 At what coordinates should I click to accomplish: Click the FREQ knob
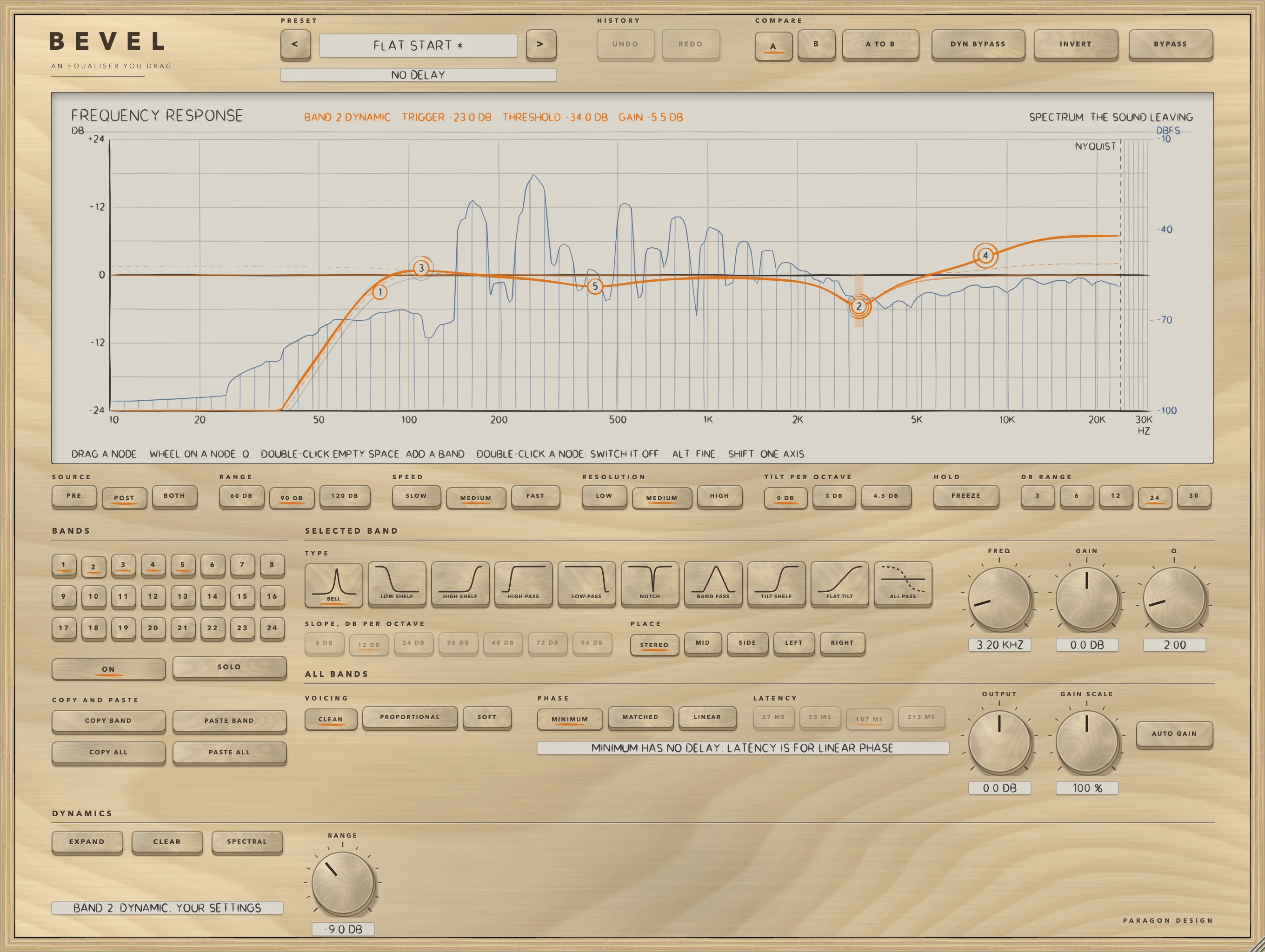point(999,598)
